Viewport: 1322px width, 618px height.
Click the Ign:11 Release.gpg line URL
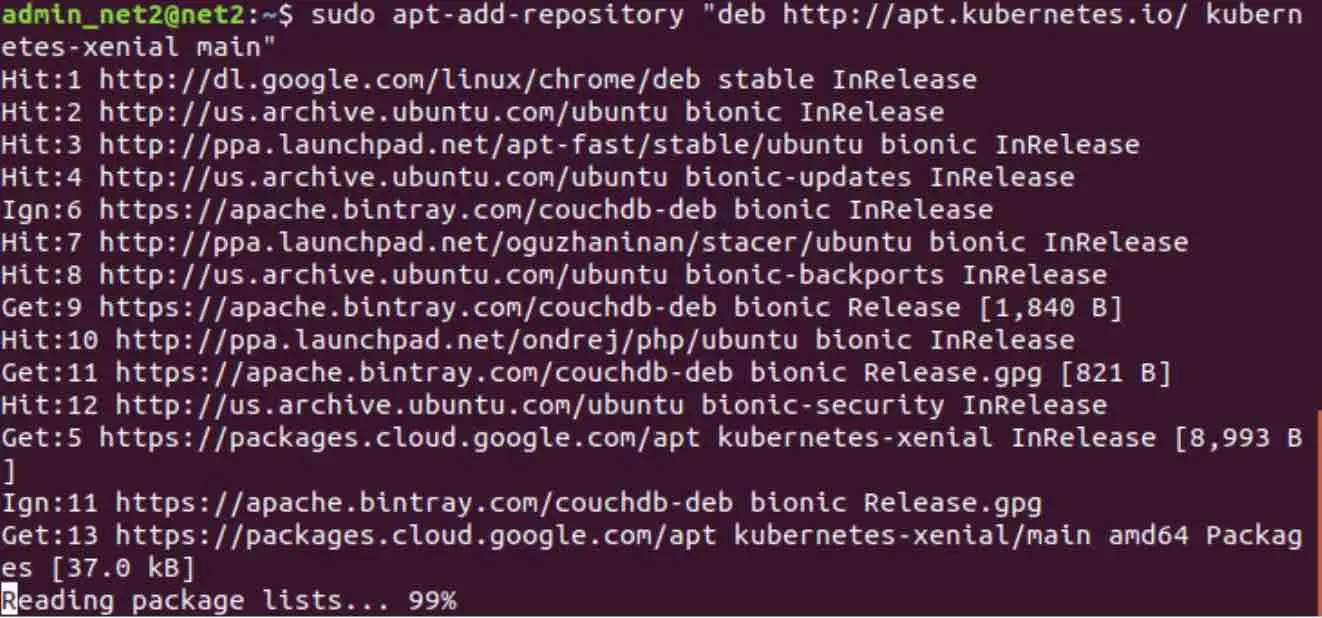click(424, 502)
